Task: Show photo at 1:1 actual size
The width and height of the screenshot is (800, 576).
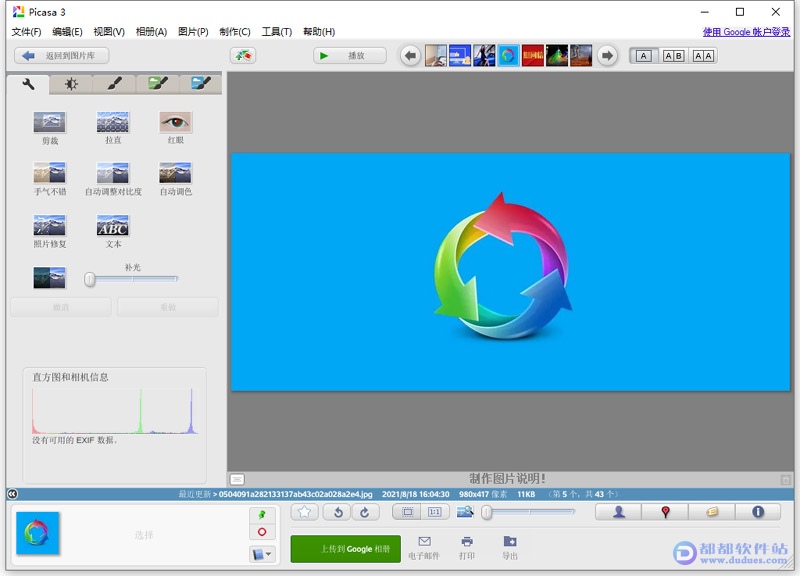Action: point(435,512)
